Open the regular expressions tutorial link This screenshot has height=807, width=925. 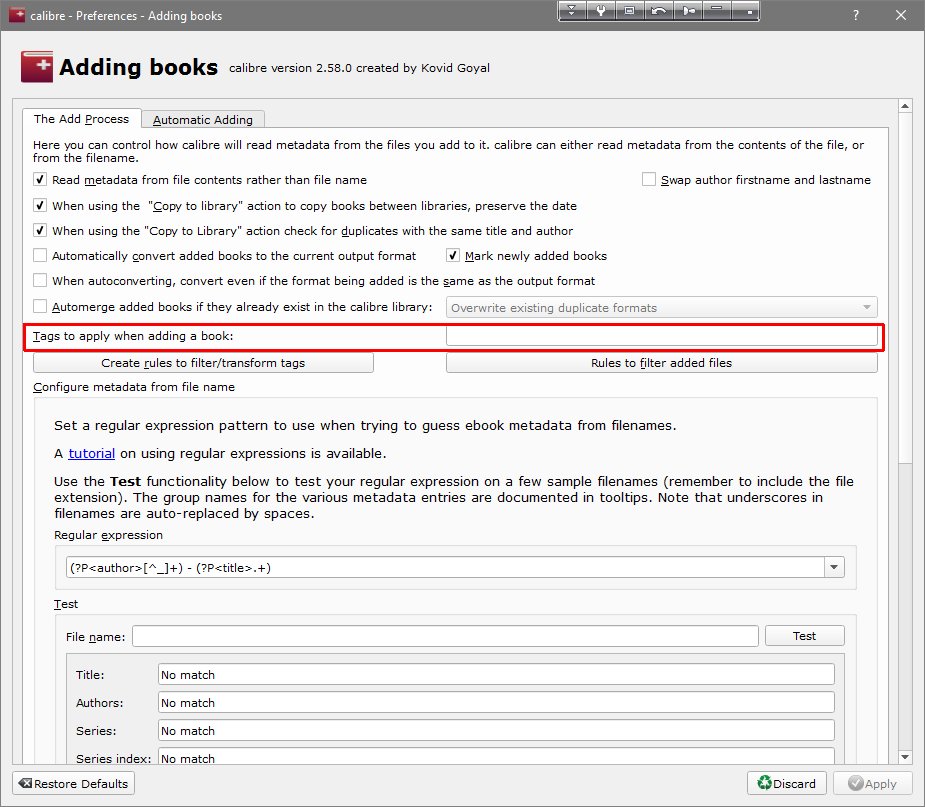click(x=91, y=453)
